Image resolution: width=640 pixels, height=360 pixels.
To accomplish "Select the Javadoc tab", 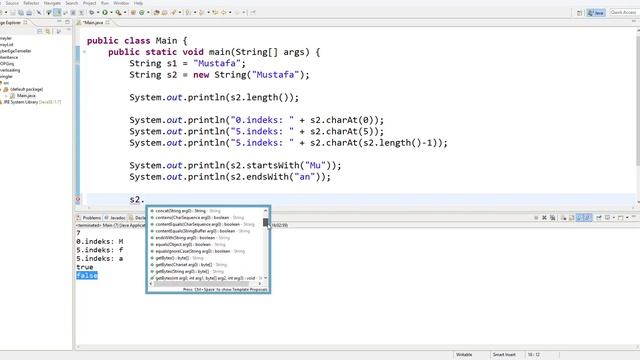I will 116,218.
